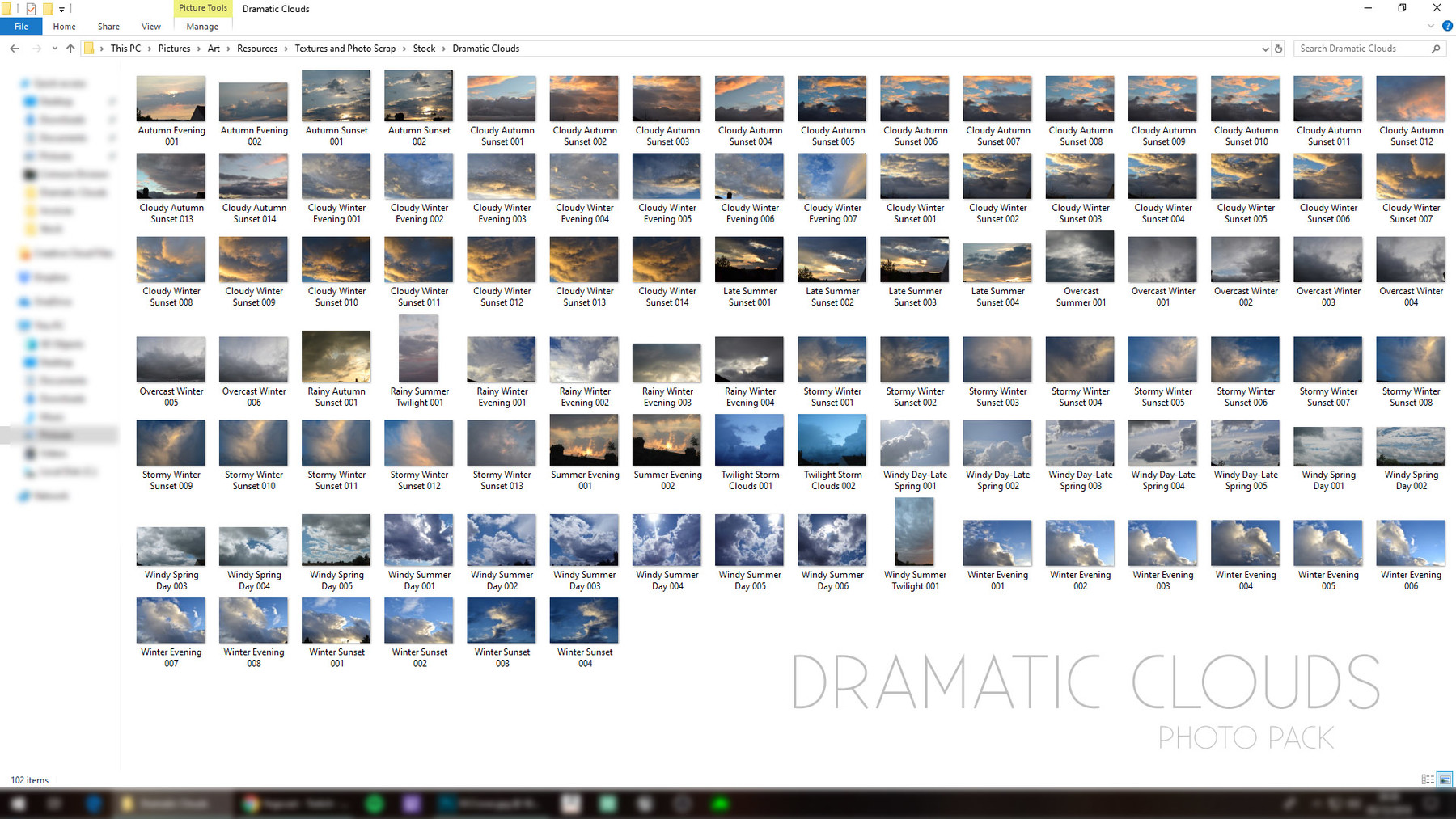Refresh the Dramatic Clouds folder
Screen dimensions: 1456x819
(x=1279, y=49)
